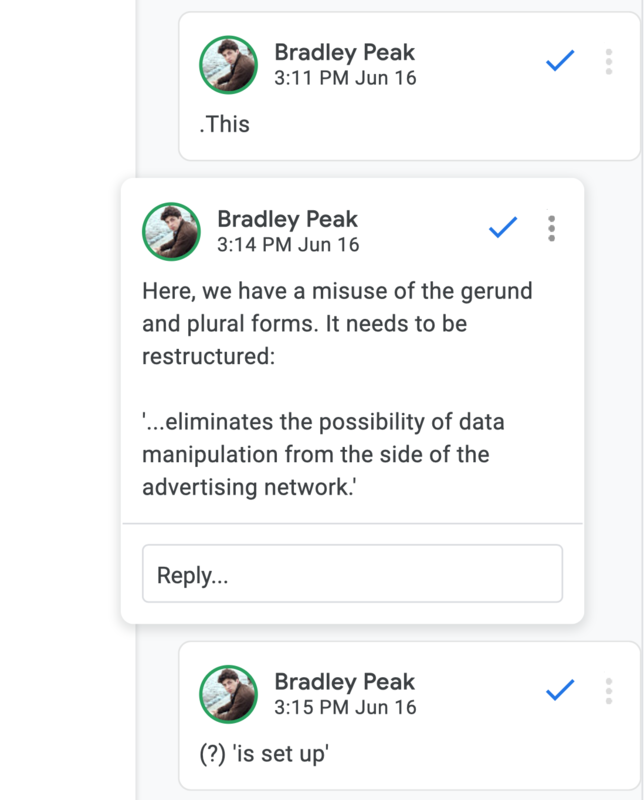Screen dimensions: 644x800
Task: Select the '.This' comment text
Action: coord(225,124)
